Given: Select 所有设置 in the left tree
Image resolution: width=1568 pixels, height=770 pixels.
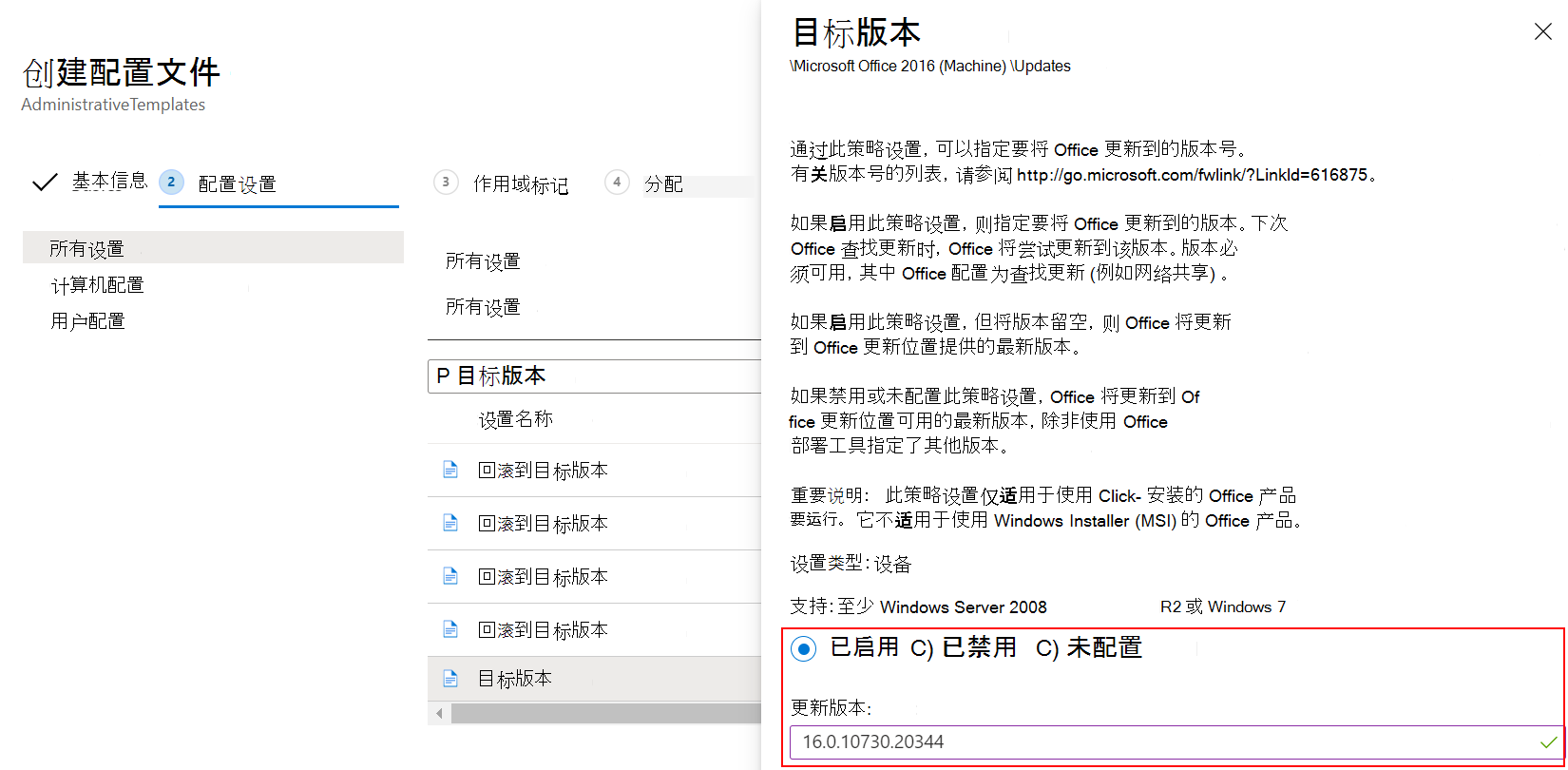Looking at the screenshot, I should [213, 248].
